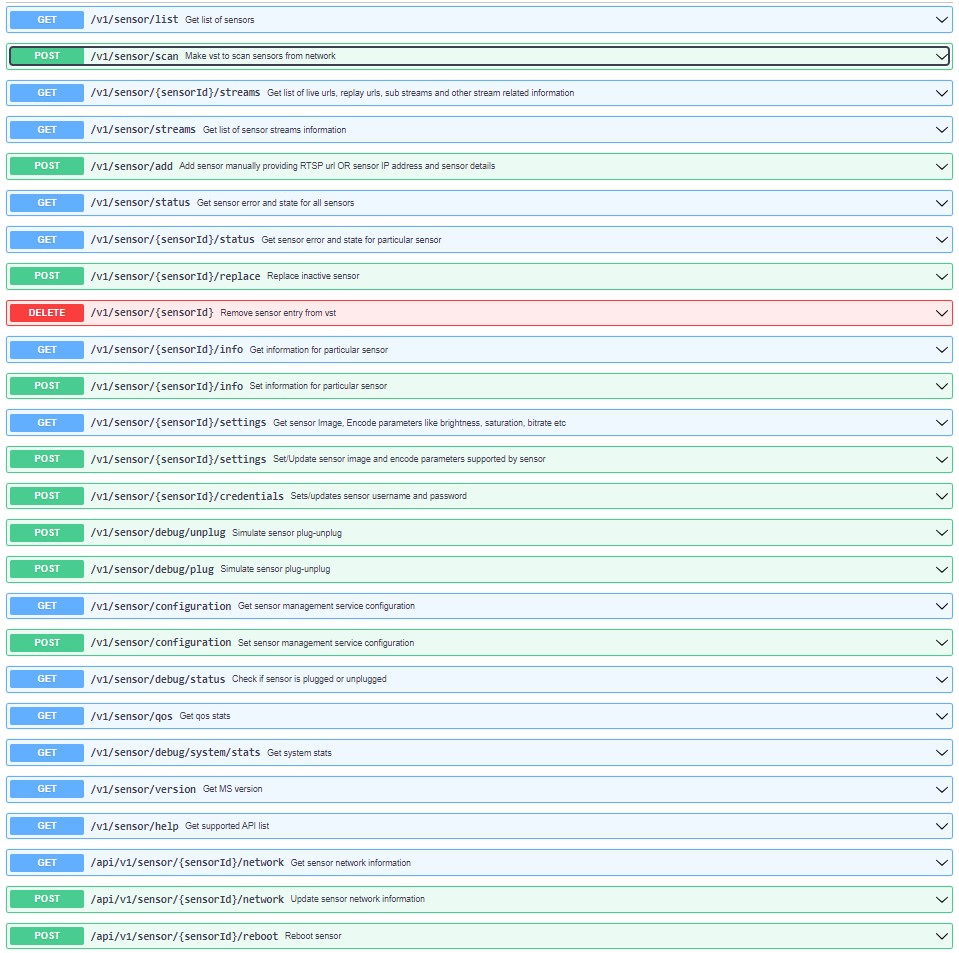The height and width of the screenshot is (953, 959).
Task: Click the DELETE badge for removing a sensor
Action: (45, 312)
